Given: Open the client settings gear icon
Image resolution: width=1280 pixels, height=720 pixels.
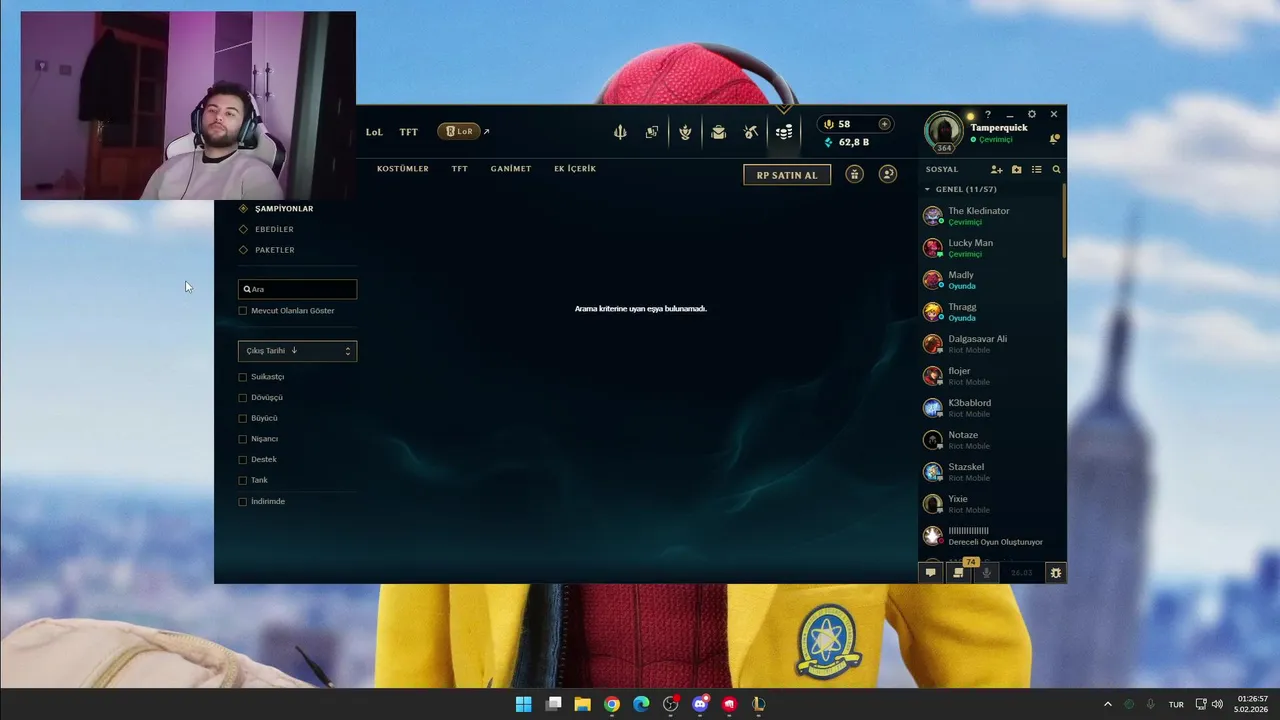Looking at the screenshot, I should 1032,115.
